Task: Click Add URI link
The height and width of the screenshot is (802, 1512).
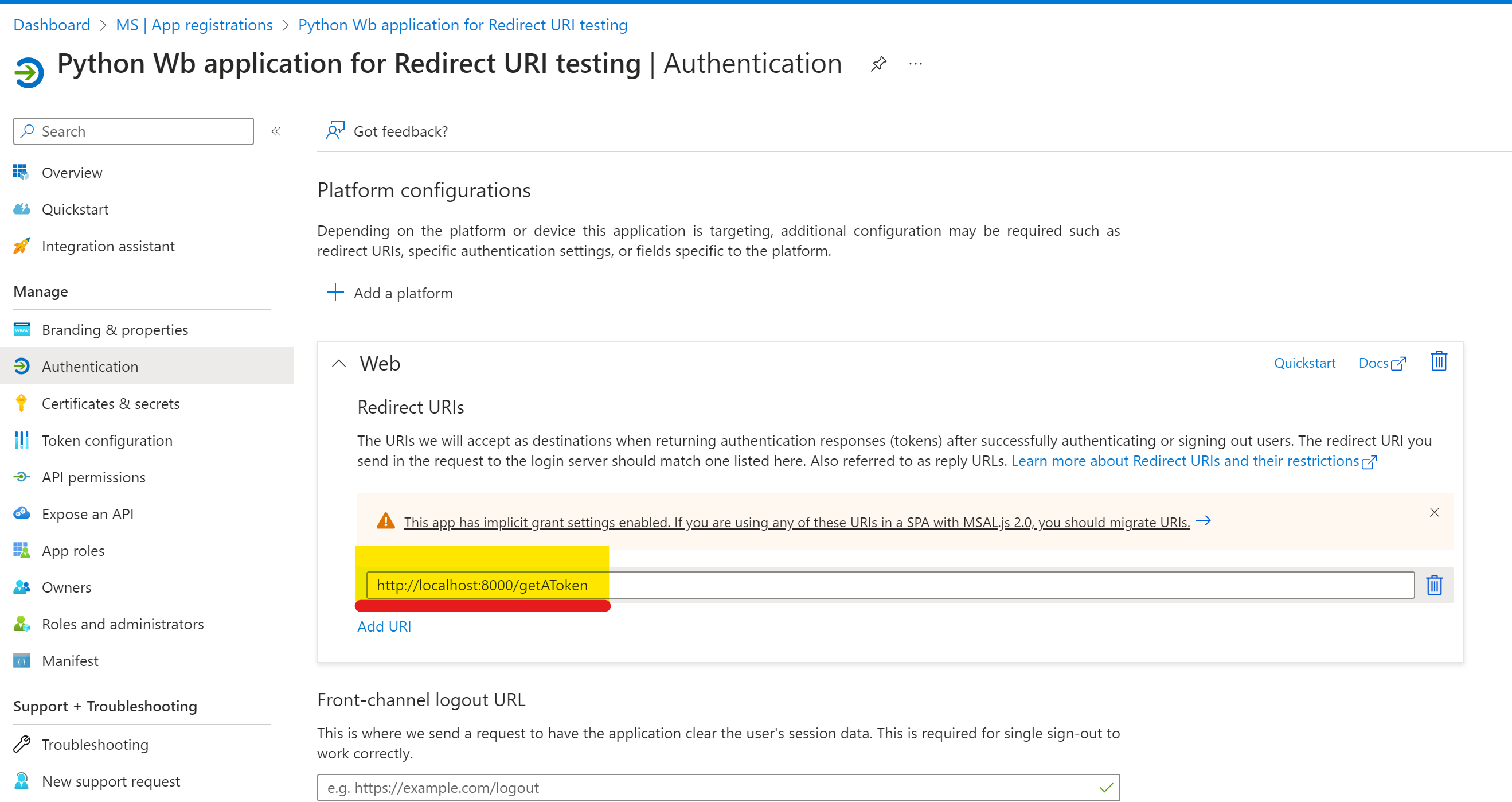Action: click(x=384, y=626)
